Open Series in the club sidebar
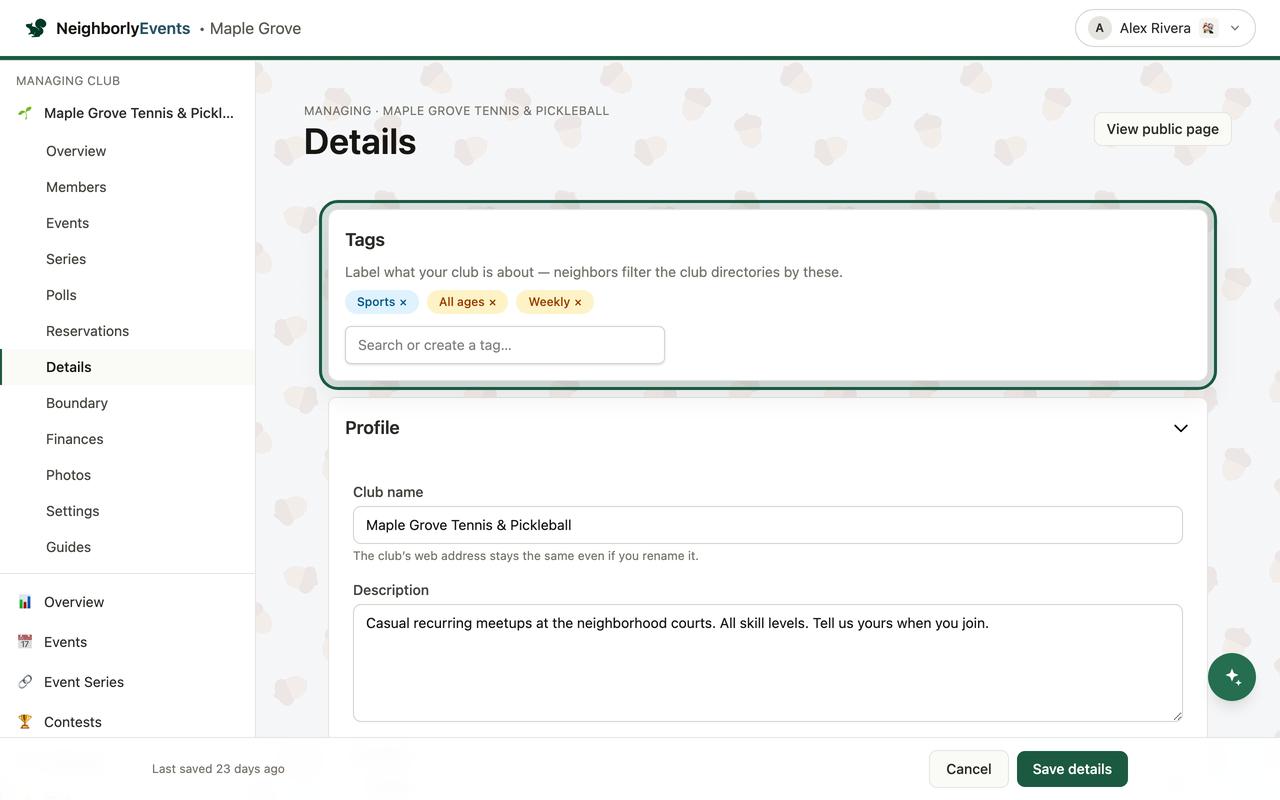Screen dimensions: 1280x800 (x=66, y=259)
